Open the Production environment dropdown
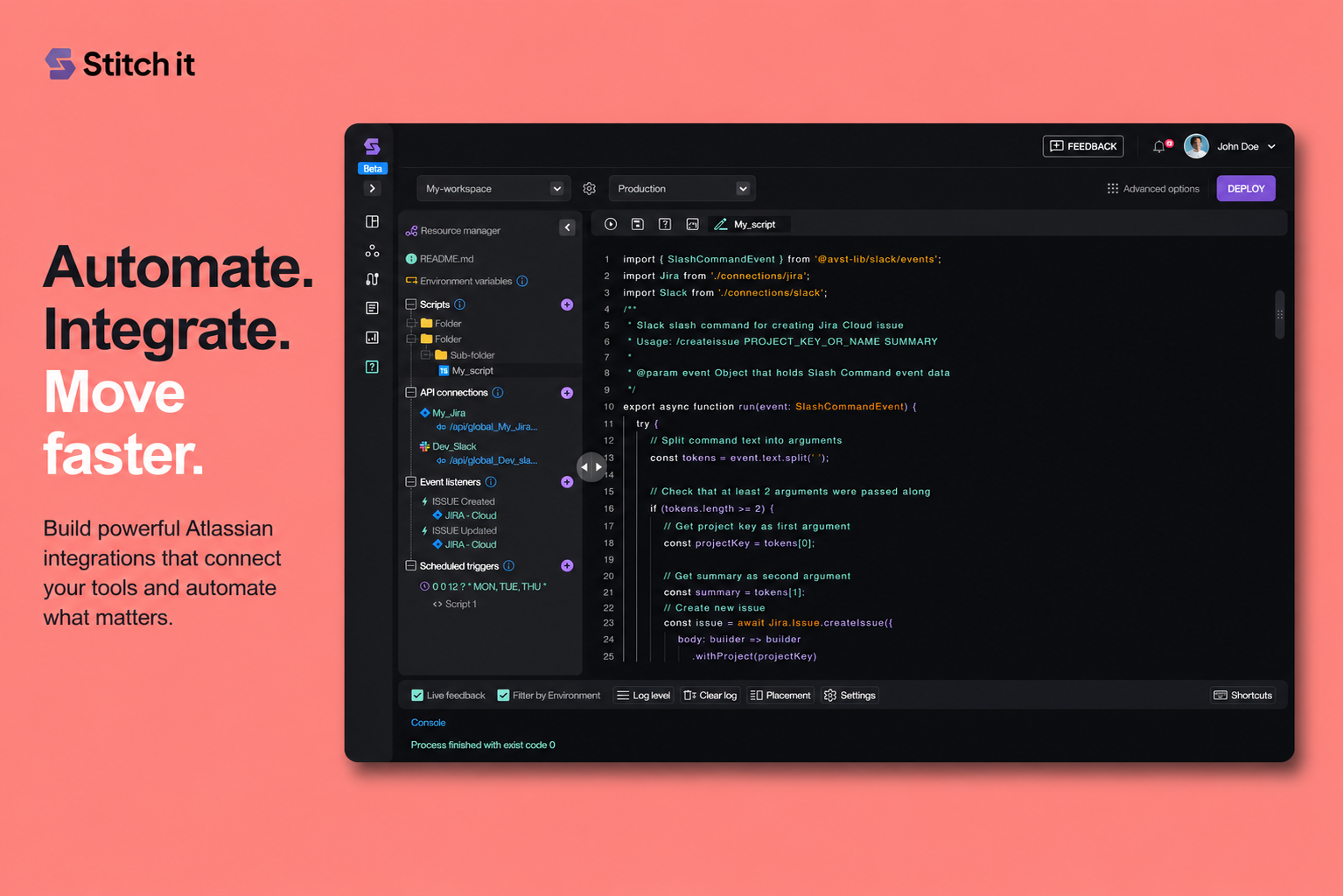 pos(682,188)
